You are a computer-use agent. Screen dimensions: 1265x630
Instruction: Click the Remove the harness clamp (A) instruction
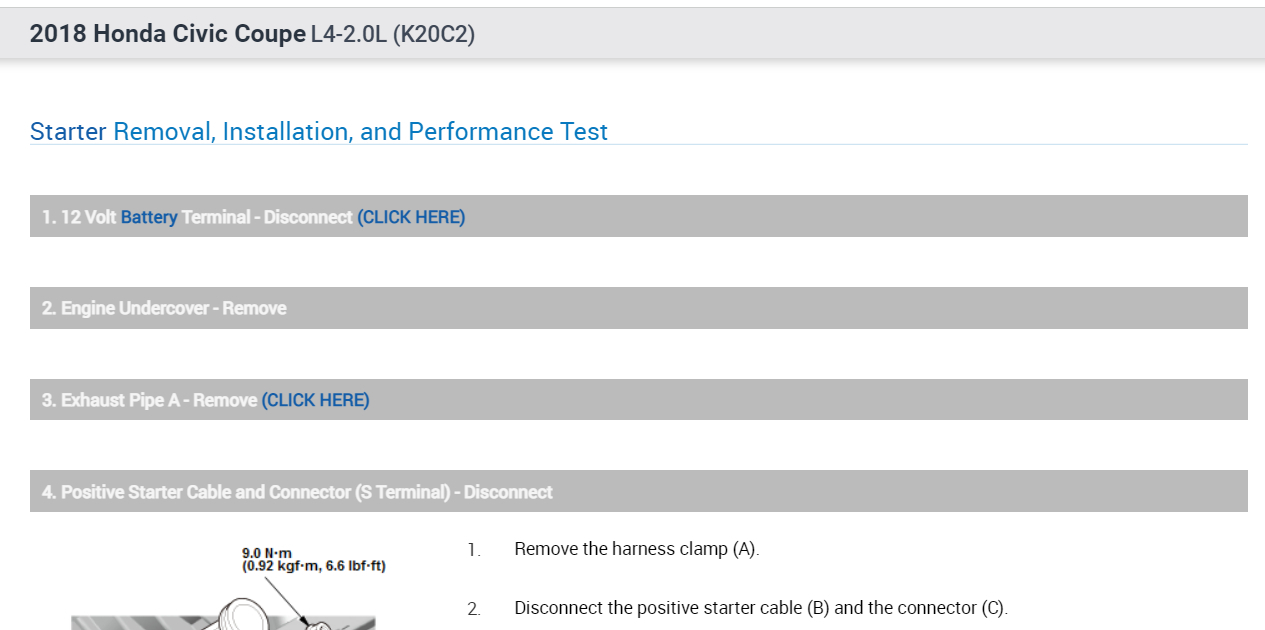[636, 549]
